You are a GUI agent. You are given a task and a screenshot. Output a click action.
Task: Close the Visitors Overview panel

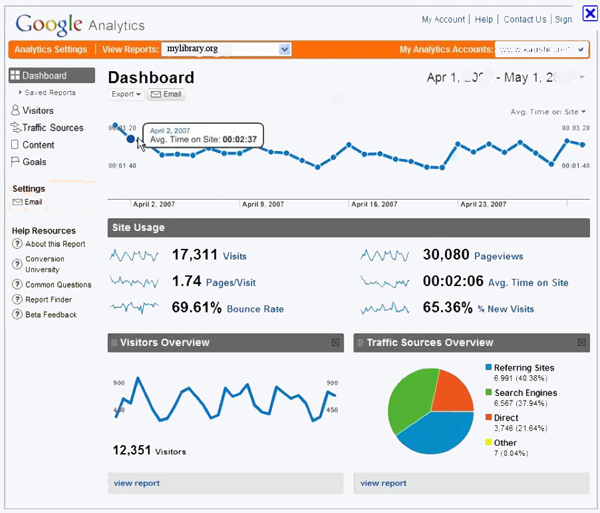coord(335,343)
